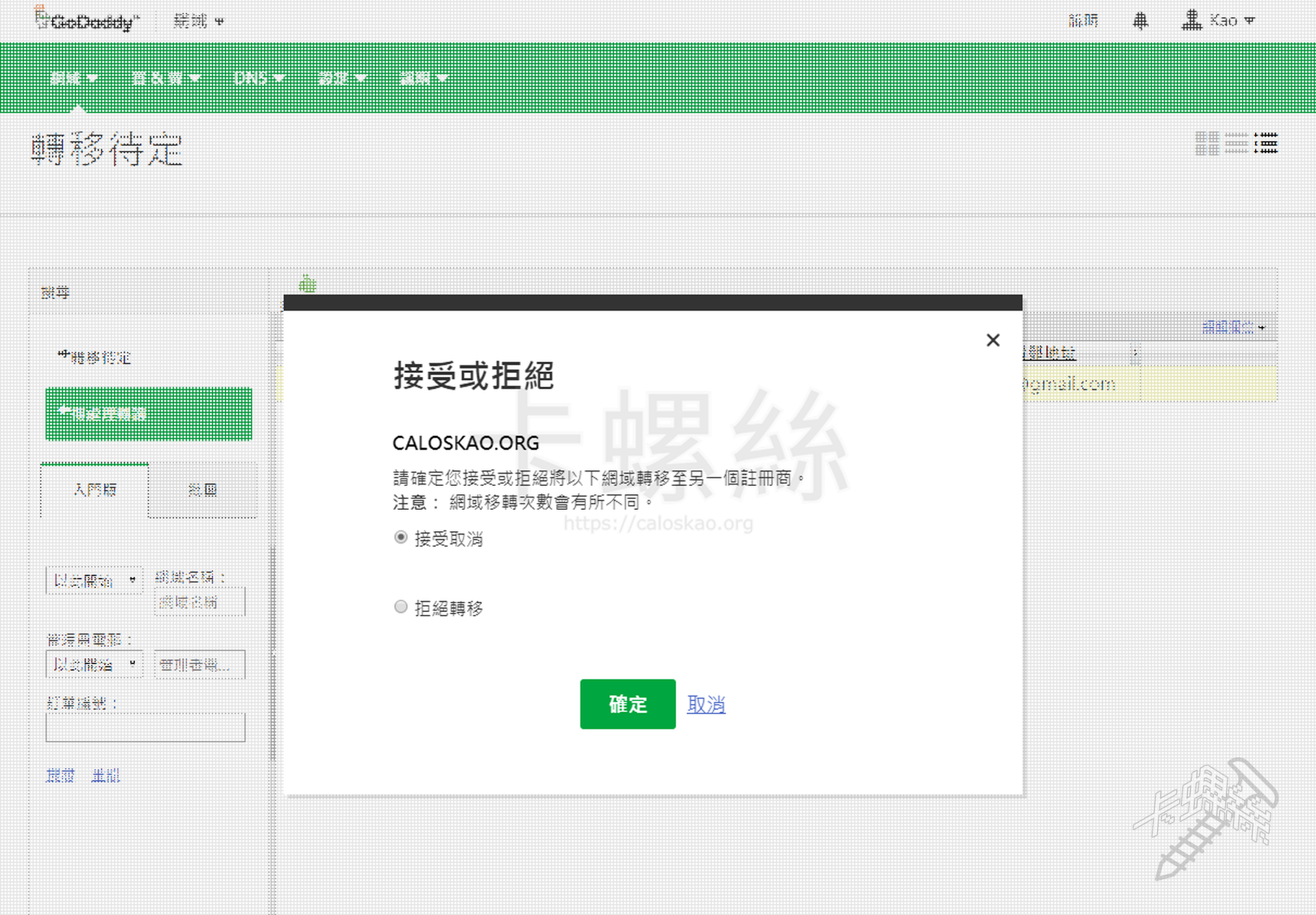Switch to the second sidebar tab beside 入門版
1316x915 pixels.
202,489
